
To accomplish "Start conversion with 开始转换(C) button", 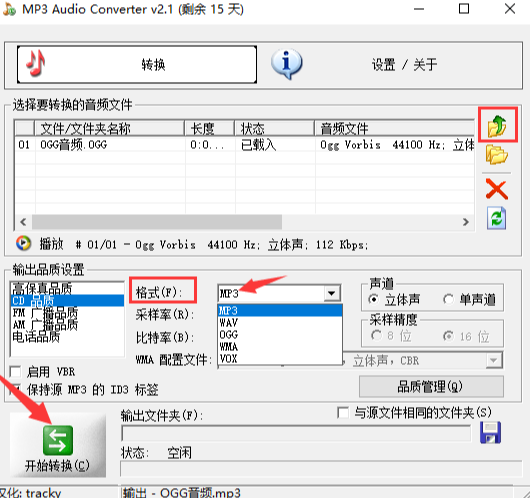I will (x=58, y=446).
